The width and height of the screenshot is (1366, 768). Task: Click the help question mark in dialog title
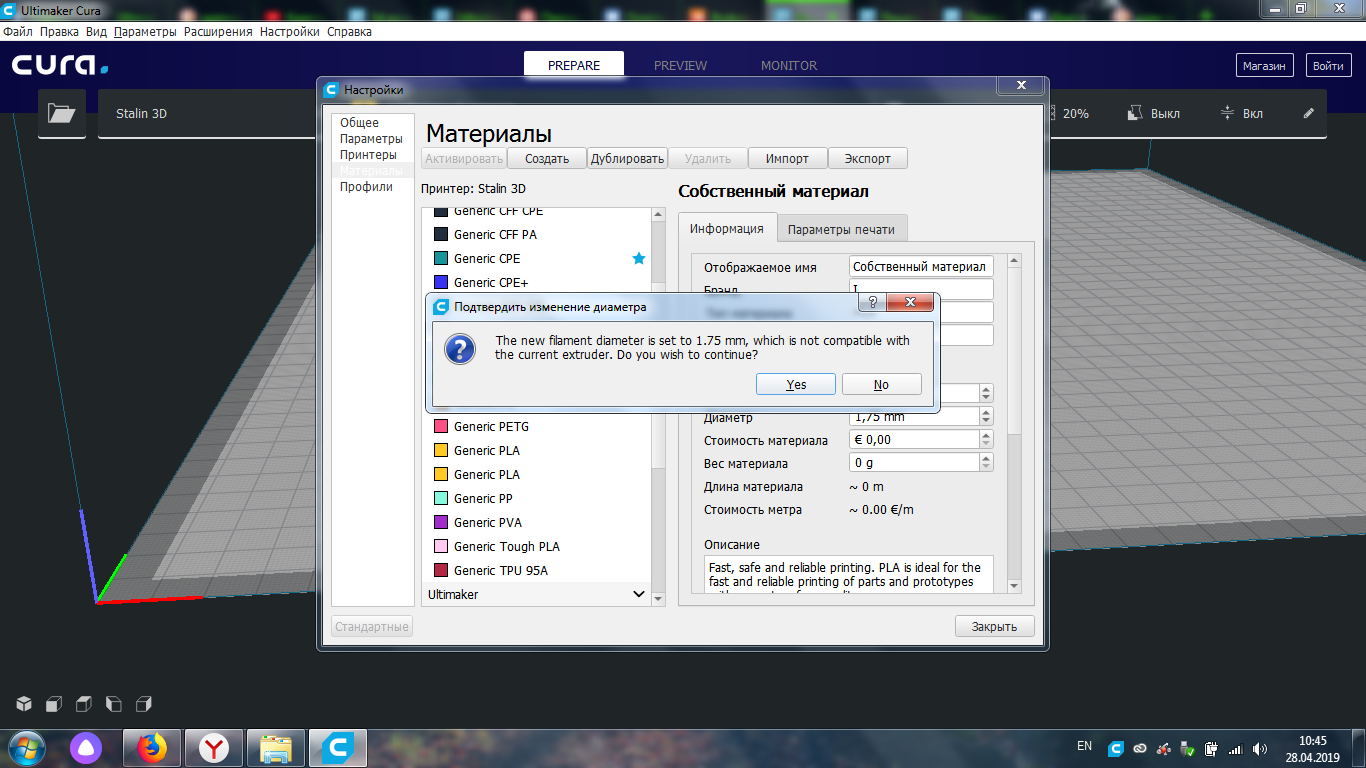pos(872,301)
